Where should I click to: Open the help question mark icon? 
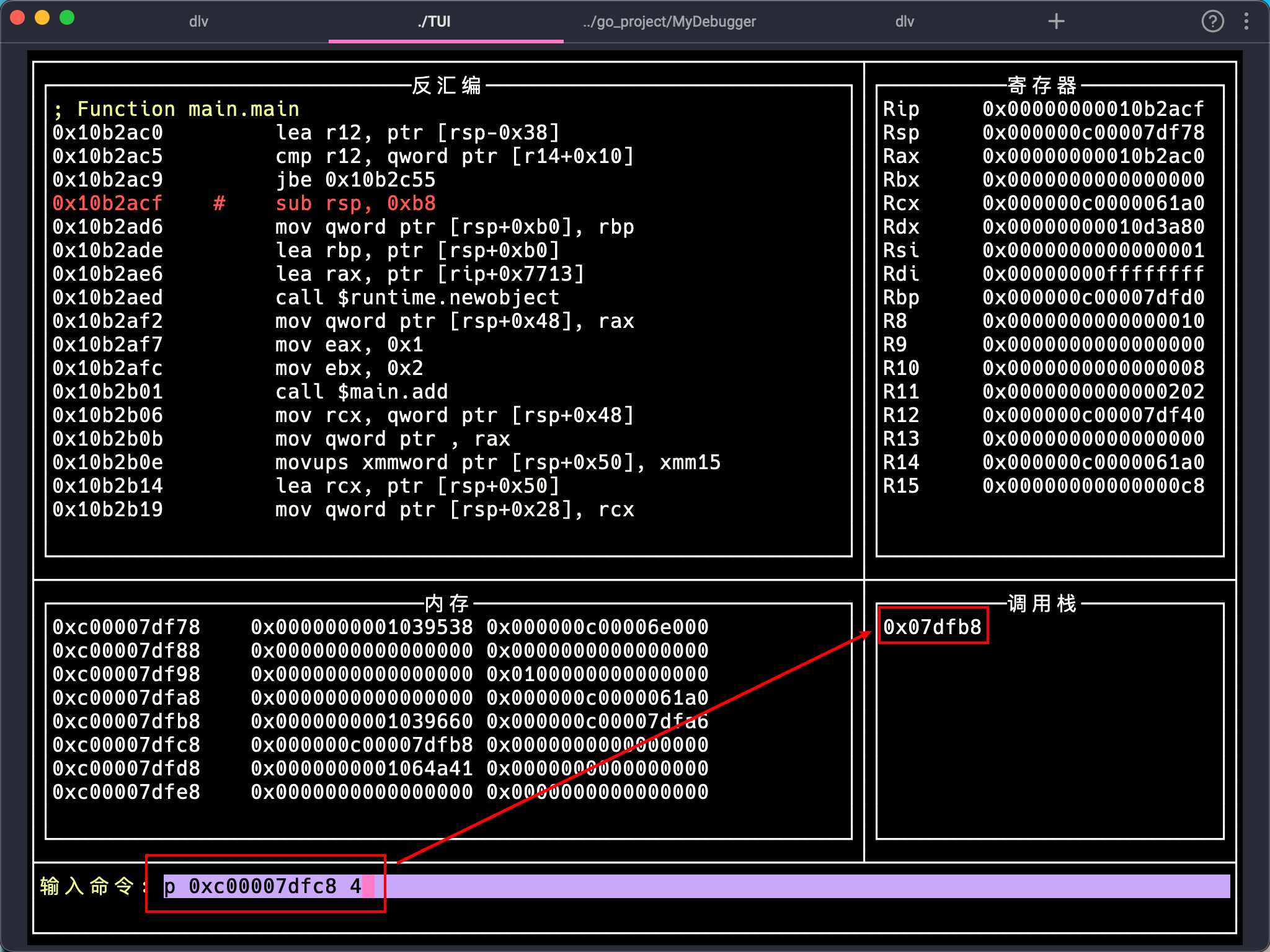pos(1212,22)
